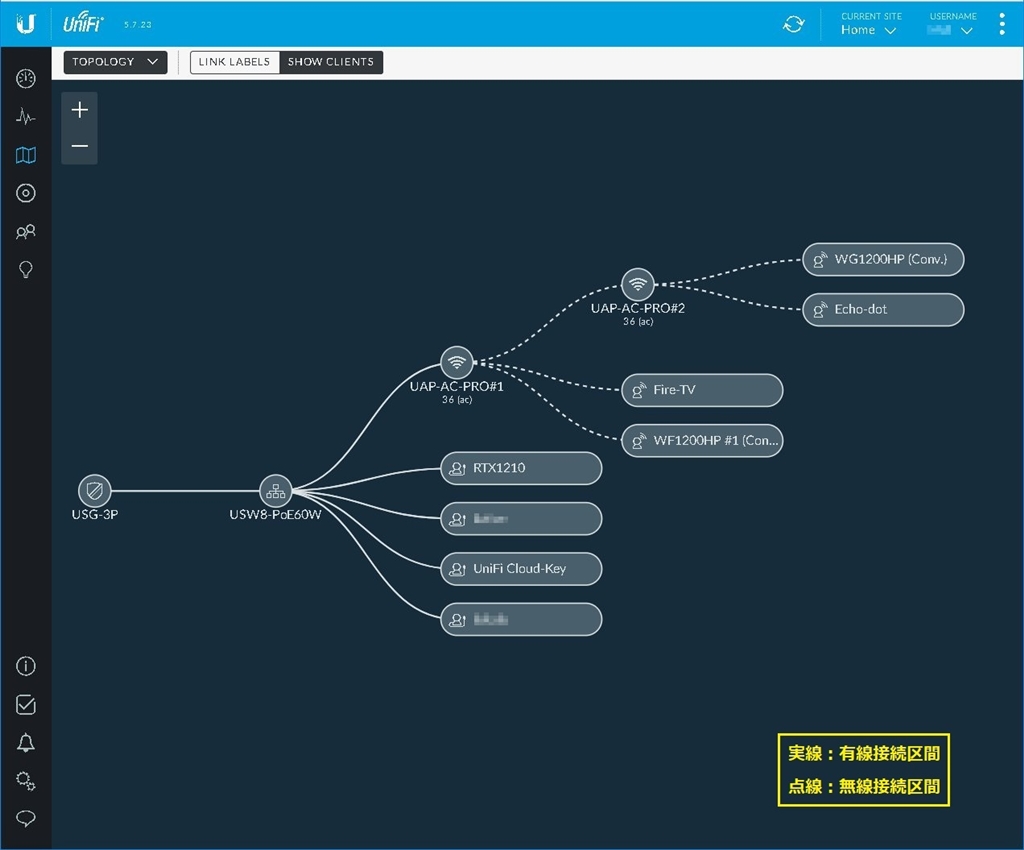Open the Events info icon
The image size is (1024, 850).
tap(25, 666)
